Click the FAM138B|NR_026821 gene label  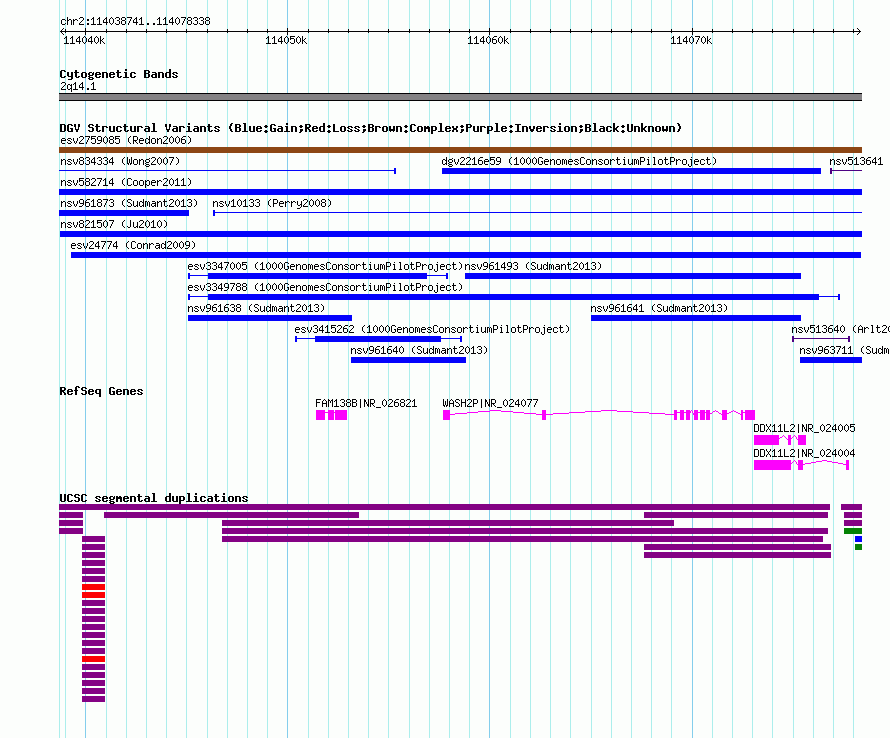pos(366,403)
